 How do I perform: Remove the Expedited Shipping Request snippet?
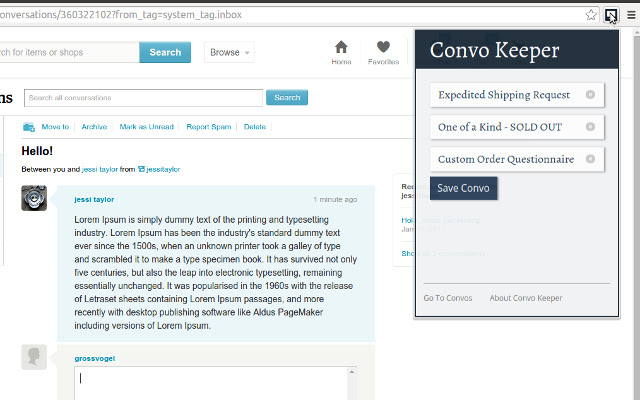point(591,95)
